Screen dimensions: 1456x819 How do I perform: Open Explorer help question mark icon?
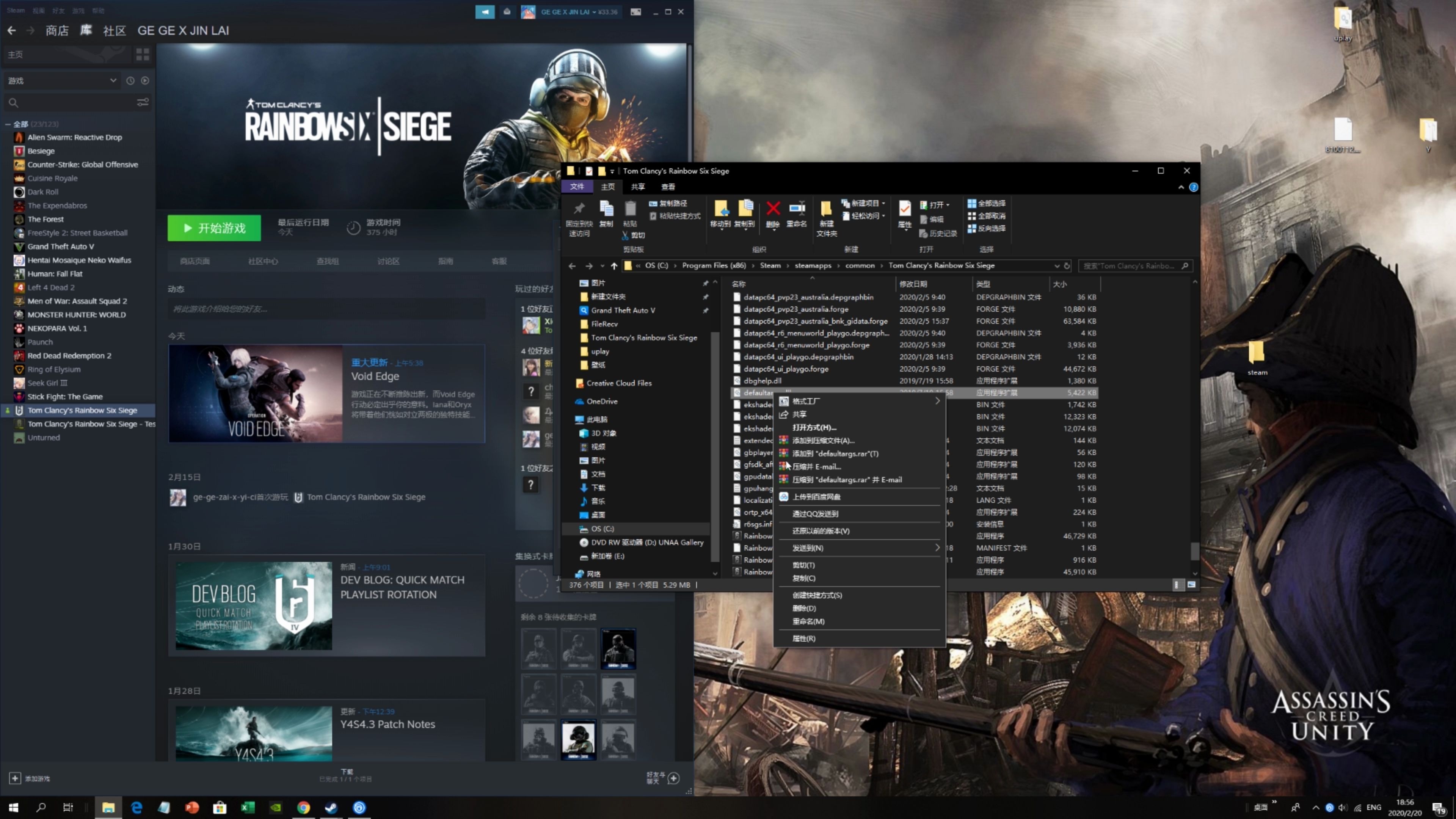tap(1193, 187)
